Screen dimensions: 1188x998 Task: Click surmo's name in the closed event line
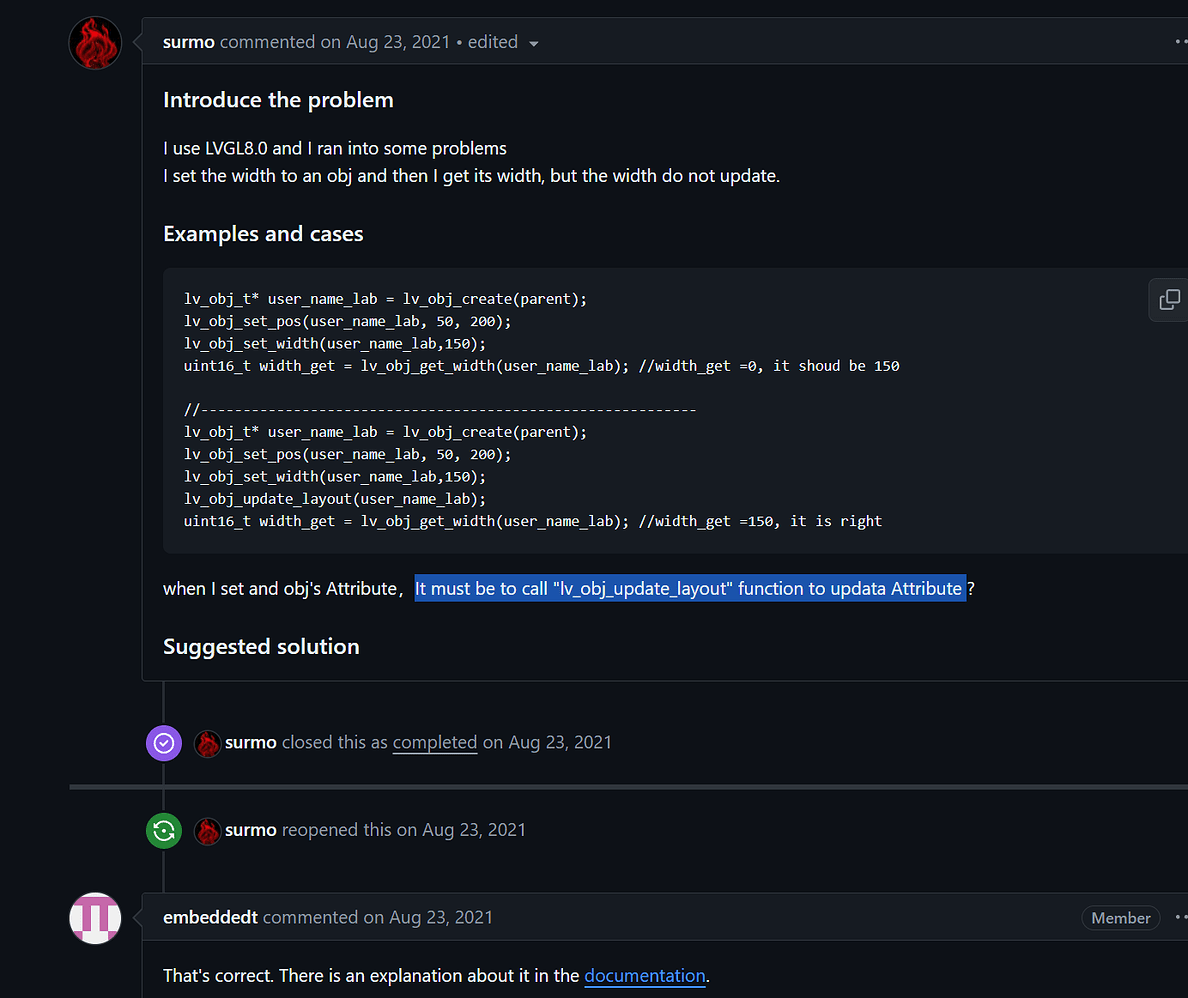[251, 743]
